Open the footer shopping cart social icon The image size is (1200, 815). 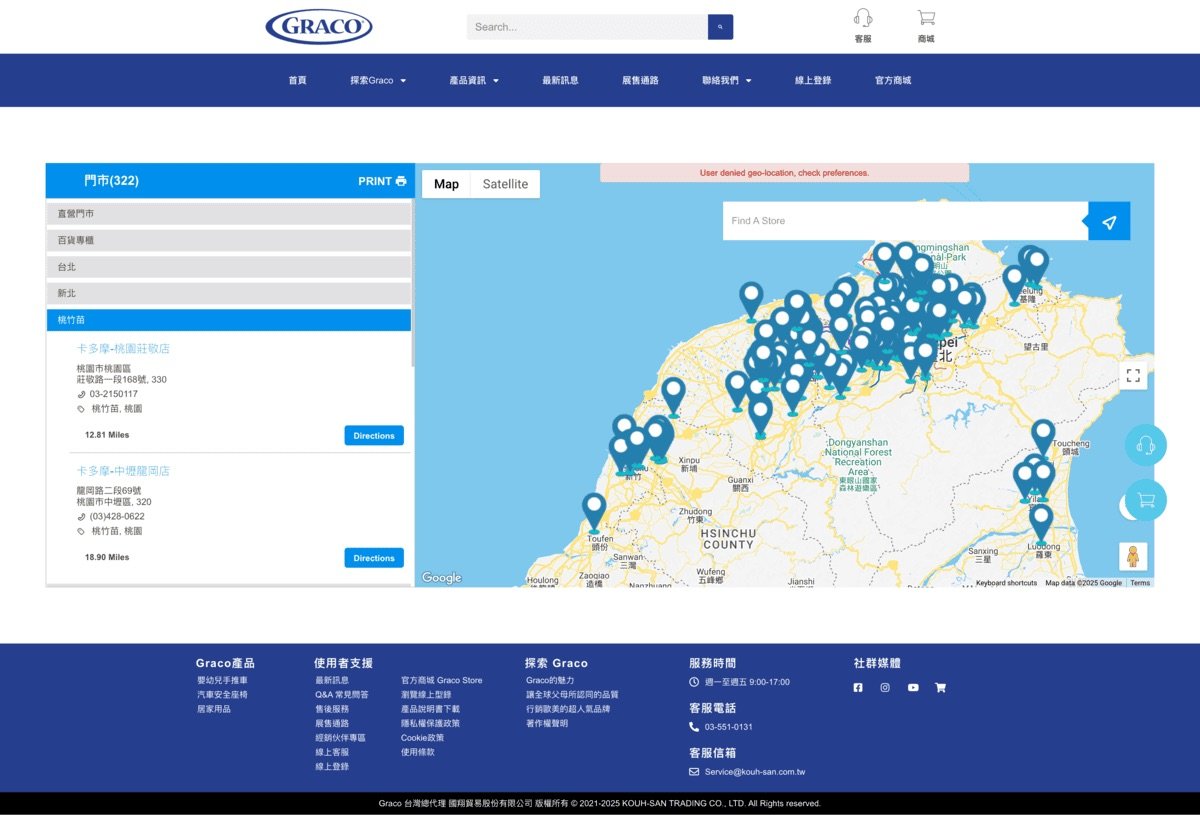pos(940,687)
